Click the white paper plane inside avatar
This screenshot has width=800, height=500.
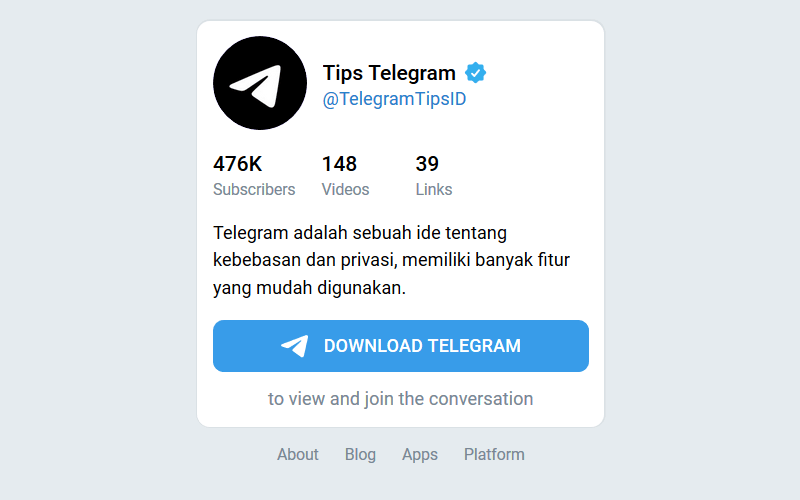click(256, 86)
